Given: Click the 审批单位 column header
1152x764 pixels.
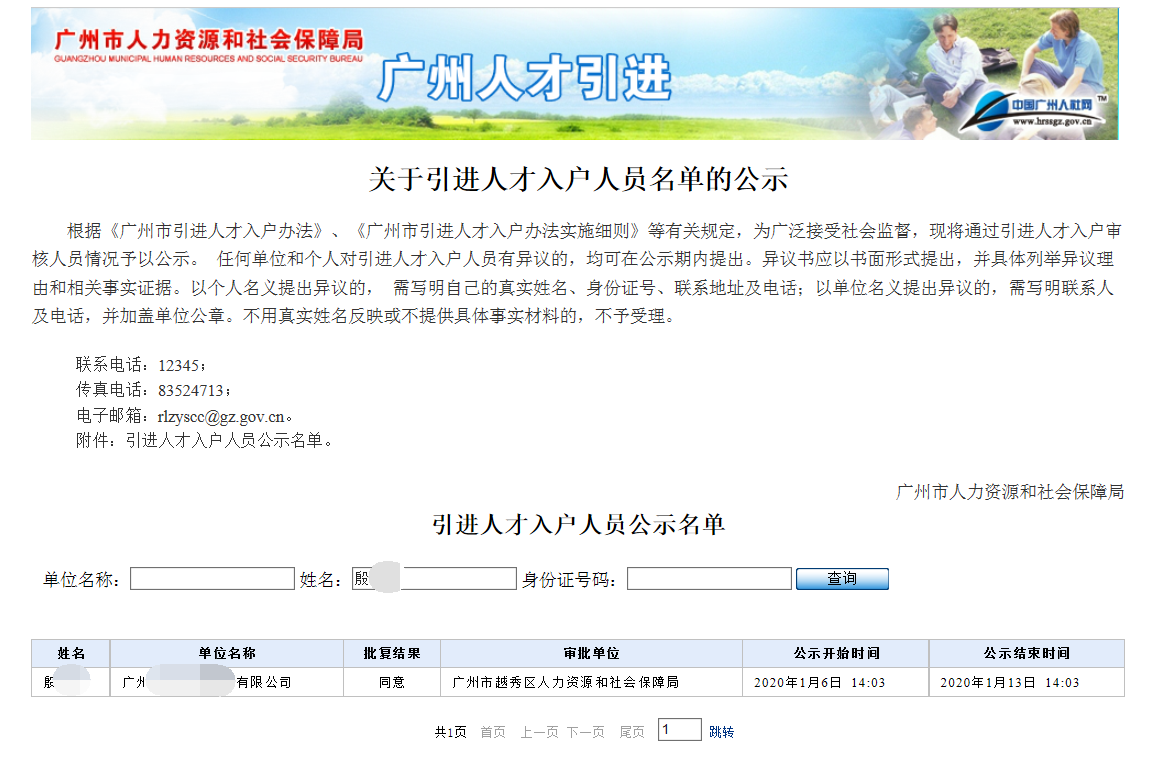Looking at the screenshot, I should click(591, 653).
